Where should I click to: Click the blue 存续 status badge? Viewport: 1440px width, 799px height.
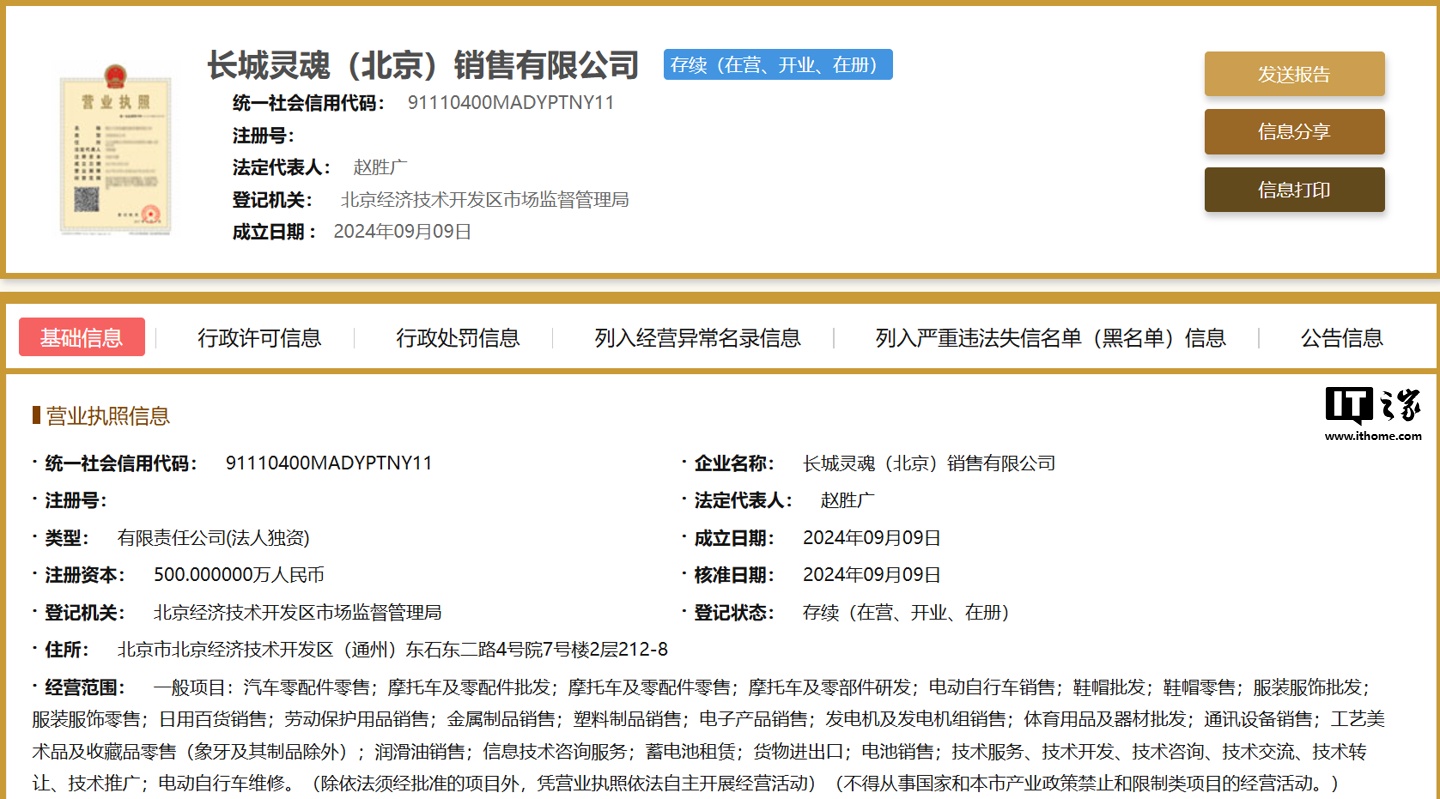(778, 65)
